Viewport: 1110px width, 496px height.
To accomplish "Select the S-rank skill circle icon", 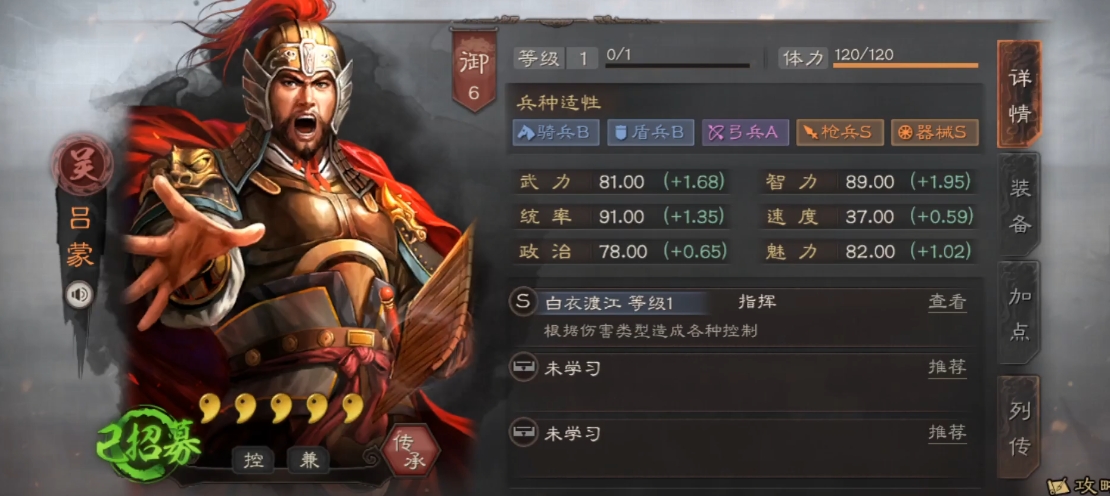I will [x=522, y=302].
